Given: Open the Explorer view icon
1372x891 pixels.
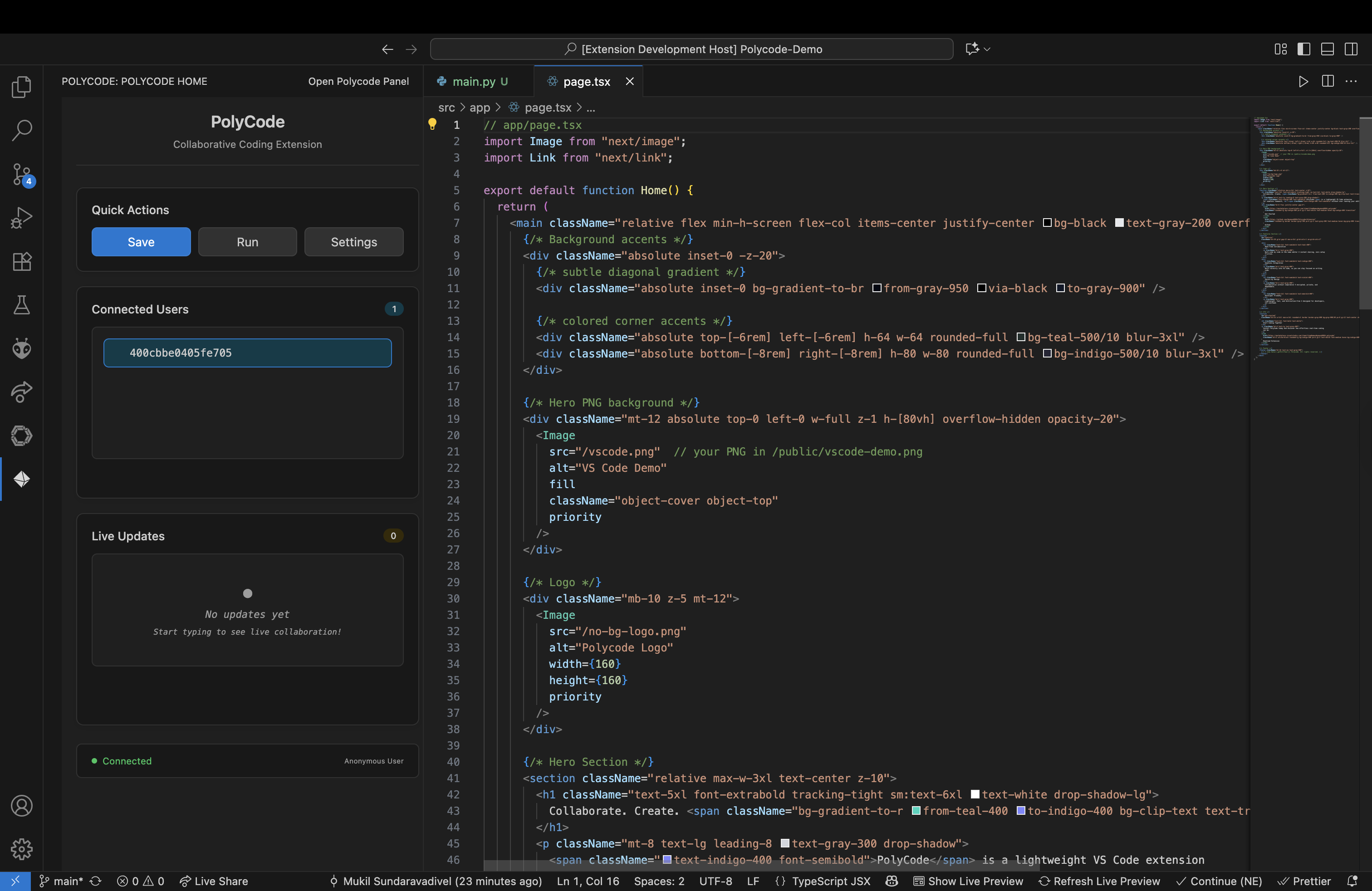Looking at the screenshot, I should (x=21, y=87).
